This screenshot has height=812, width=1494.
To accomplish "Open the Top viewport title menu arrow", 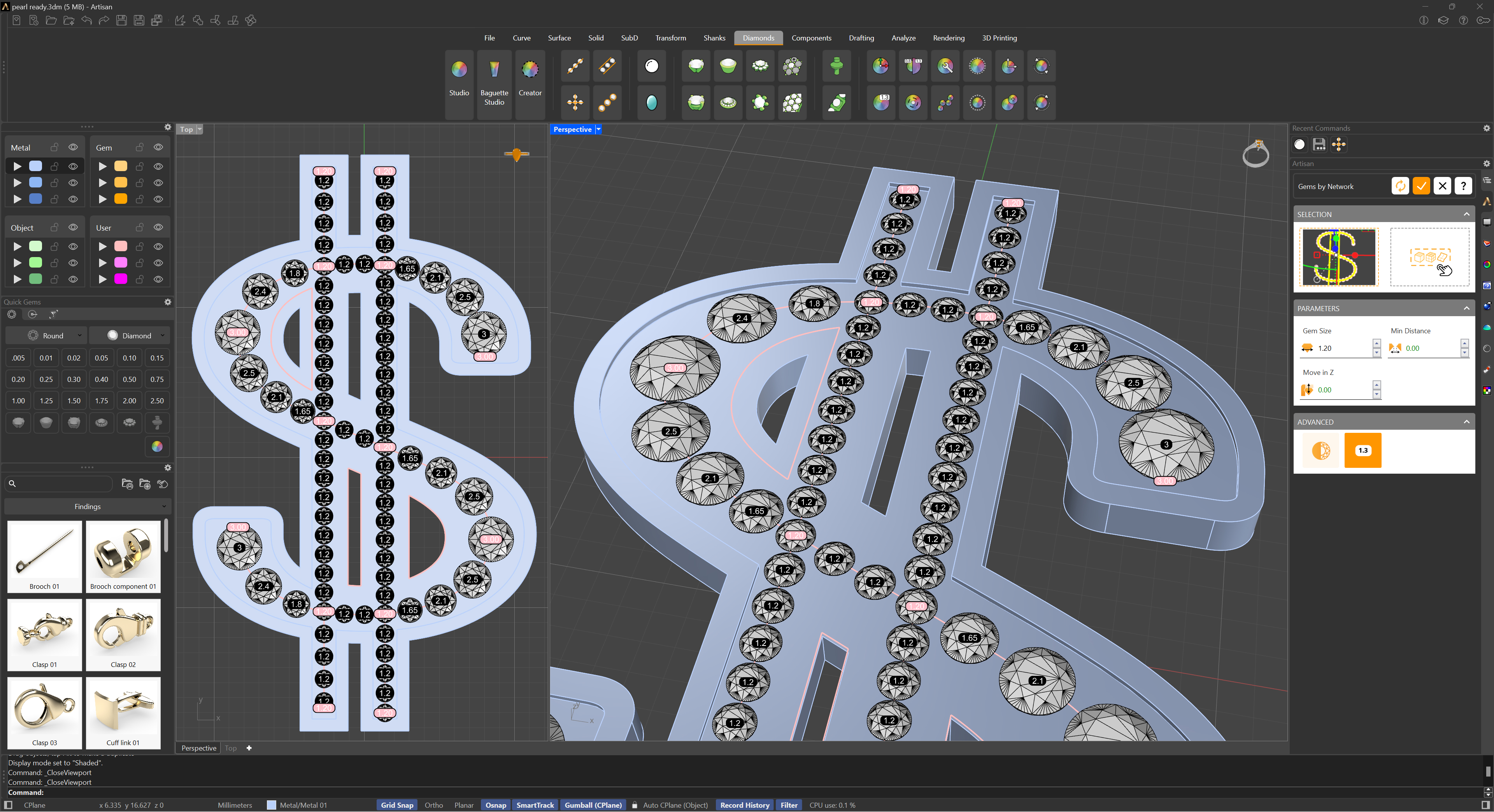I will [200, 129].
